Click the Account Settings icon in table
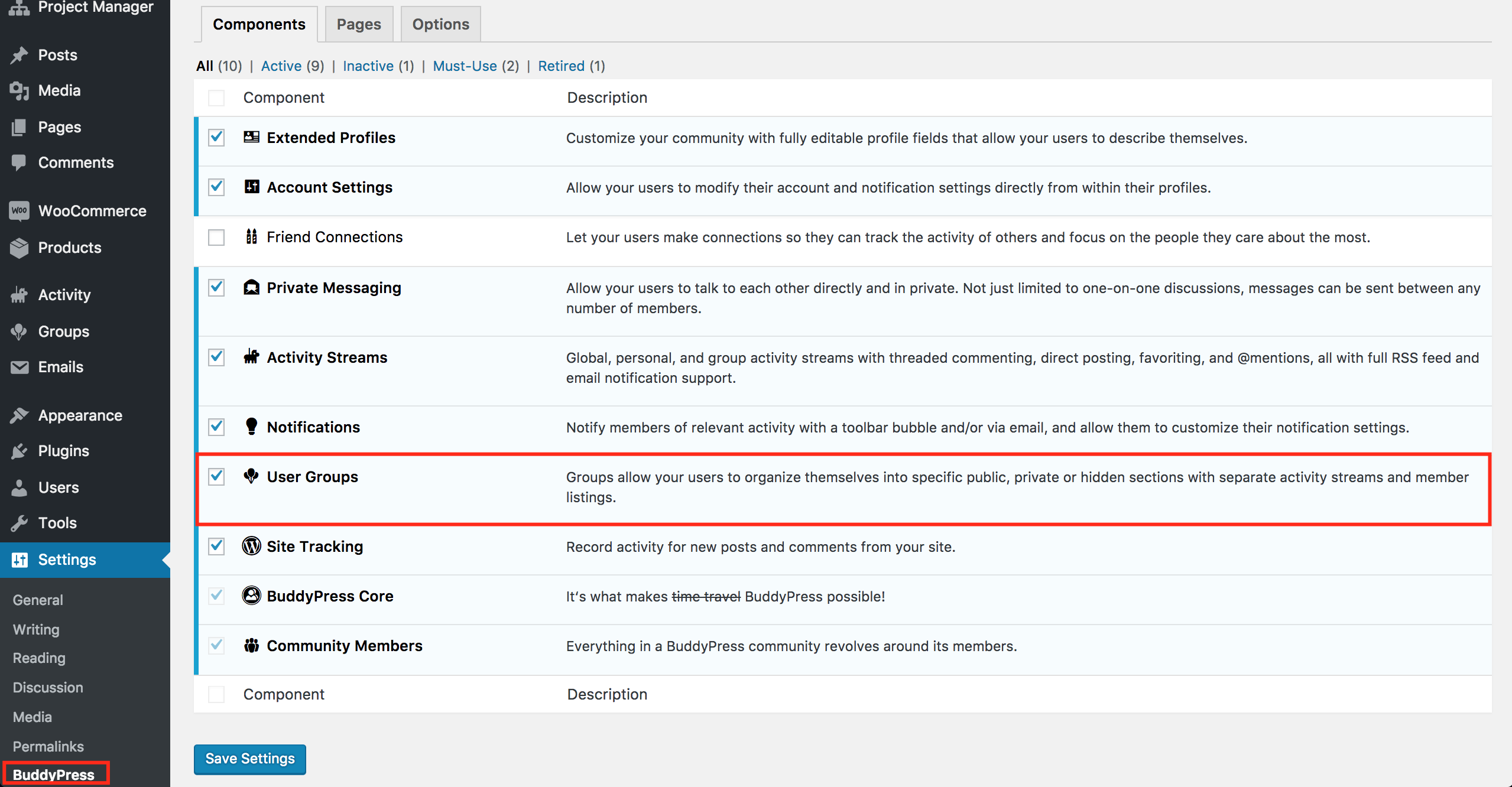Screen dimensions: 1512x787 pyautogui.click(x=251, y=187)
